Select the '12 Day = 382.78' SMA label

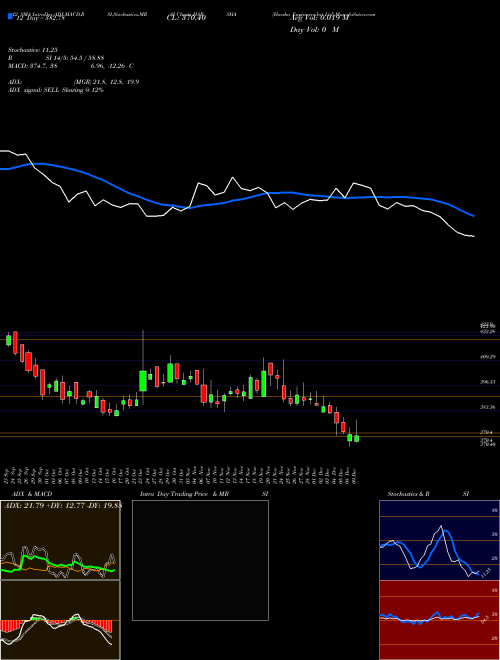coord(39,18)
